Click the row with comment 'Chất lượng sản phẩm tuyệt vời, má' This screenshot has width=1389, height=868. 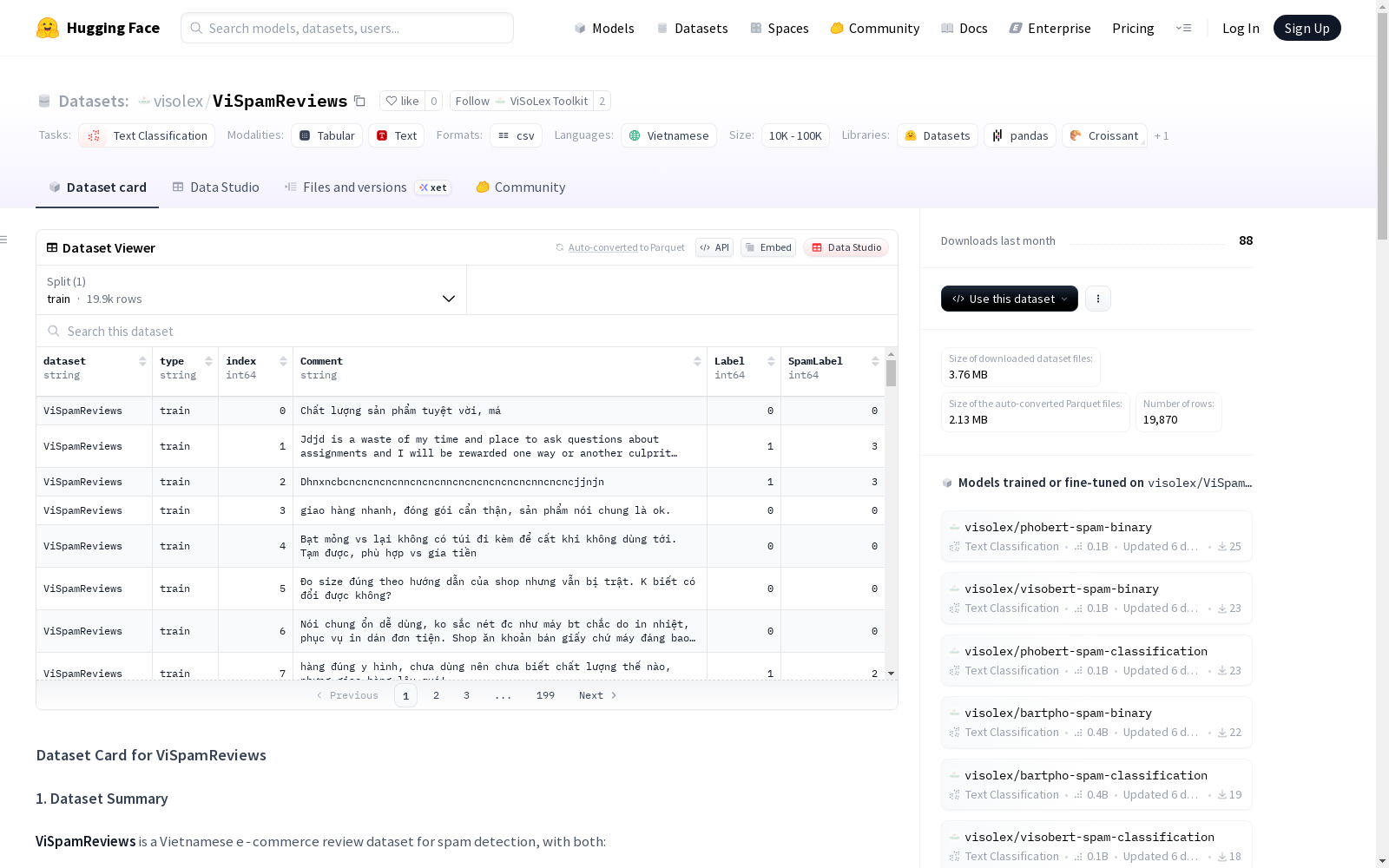(x=460, y=411)
